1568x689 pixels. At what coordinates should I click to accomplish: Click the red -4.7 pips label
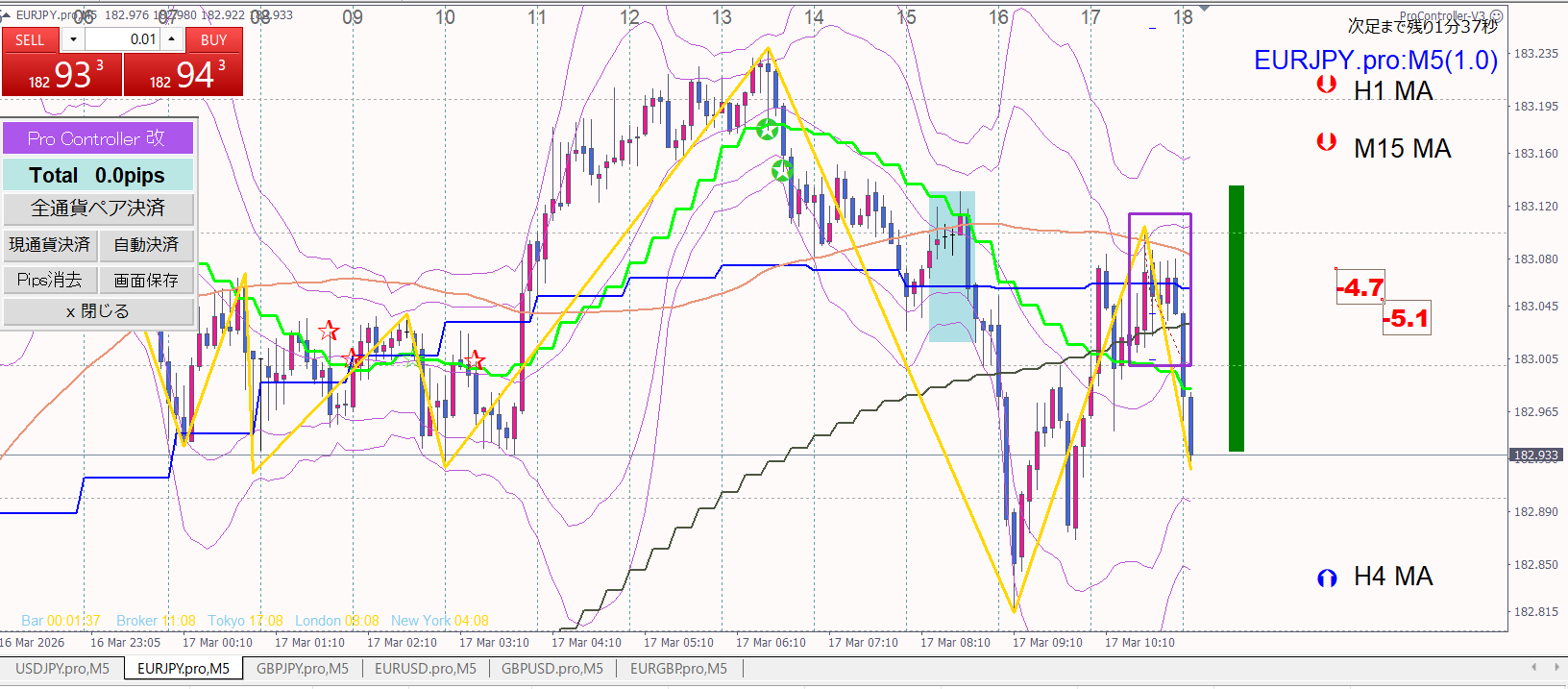tap(1360, 287)
